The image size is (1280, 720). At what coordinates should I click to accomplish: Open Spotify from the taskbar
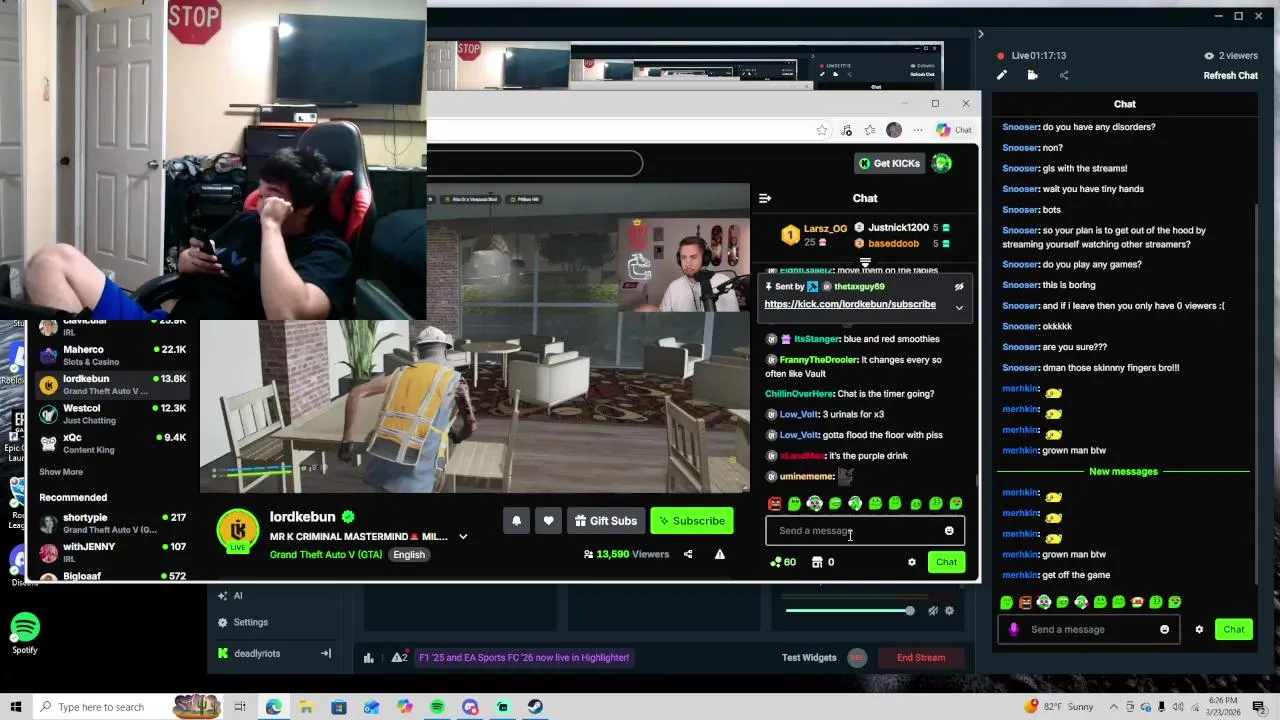437,707
